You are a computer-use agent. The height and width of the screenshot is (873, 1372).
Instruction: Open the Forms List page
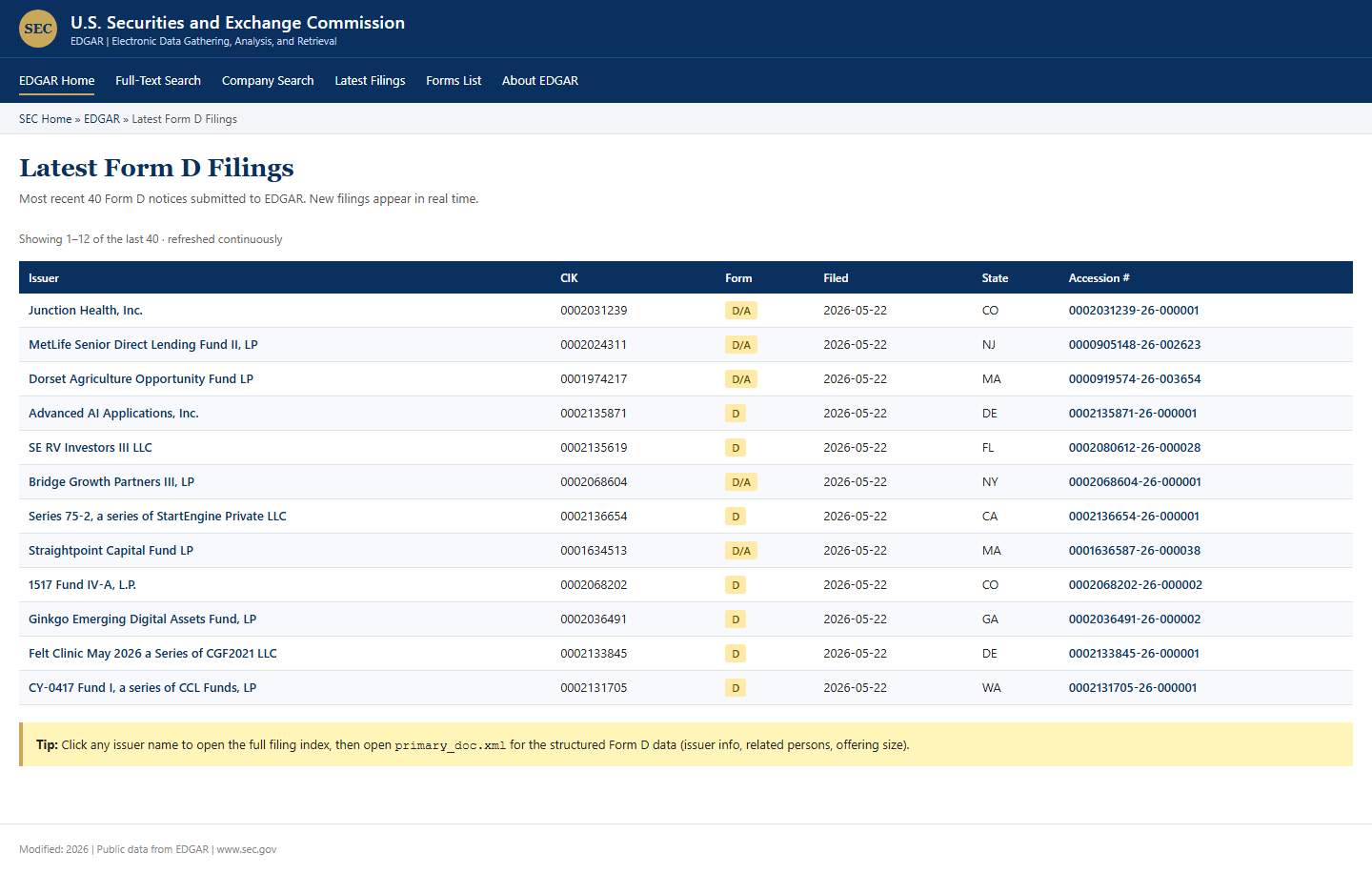click(x=454, y=81)
